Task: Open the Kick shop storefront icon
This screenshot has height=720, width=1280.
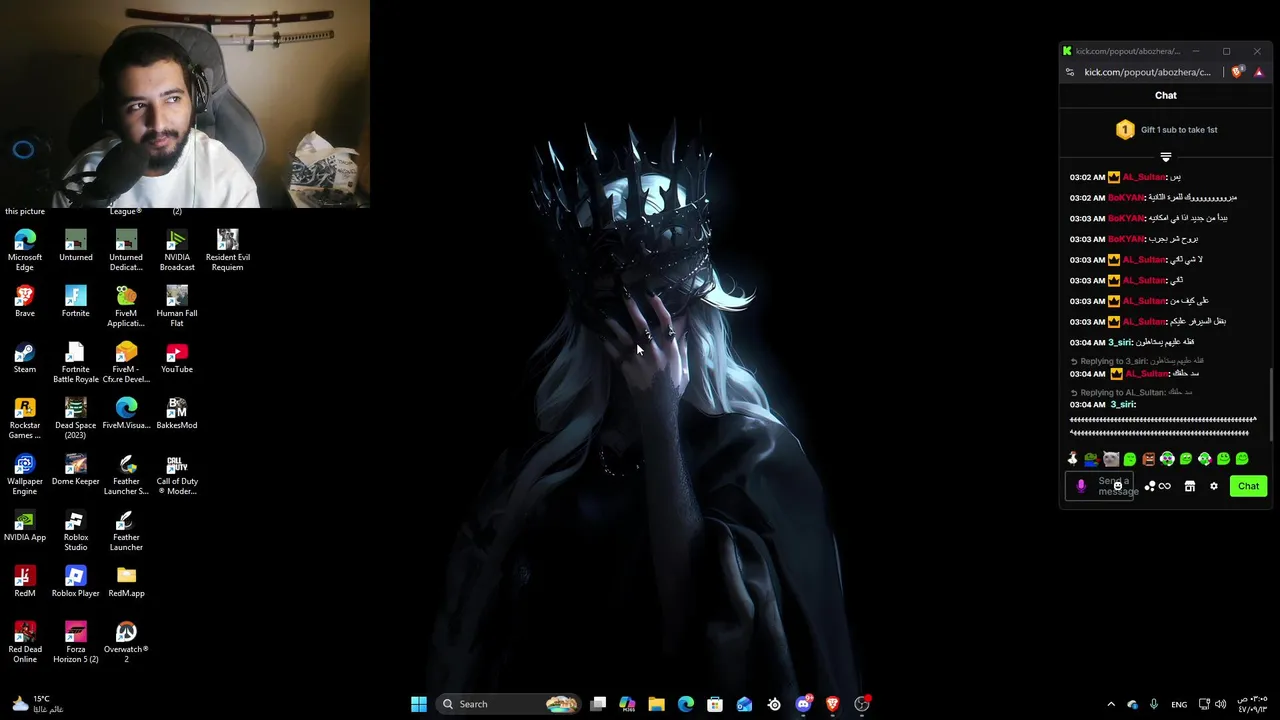Action: click(1190, 486)
